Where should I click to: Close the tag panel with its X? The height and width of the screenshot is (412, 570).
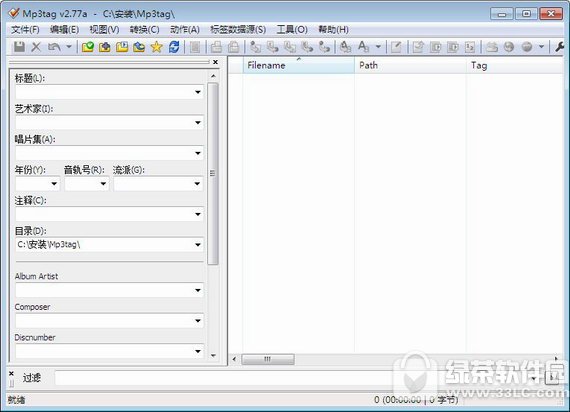coord(216,62)
